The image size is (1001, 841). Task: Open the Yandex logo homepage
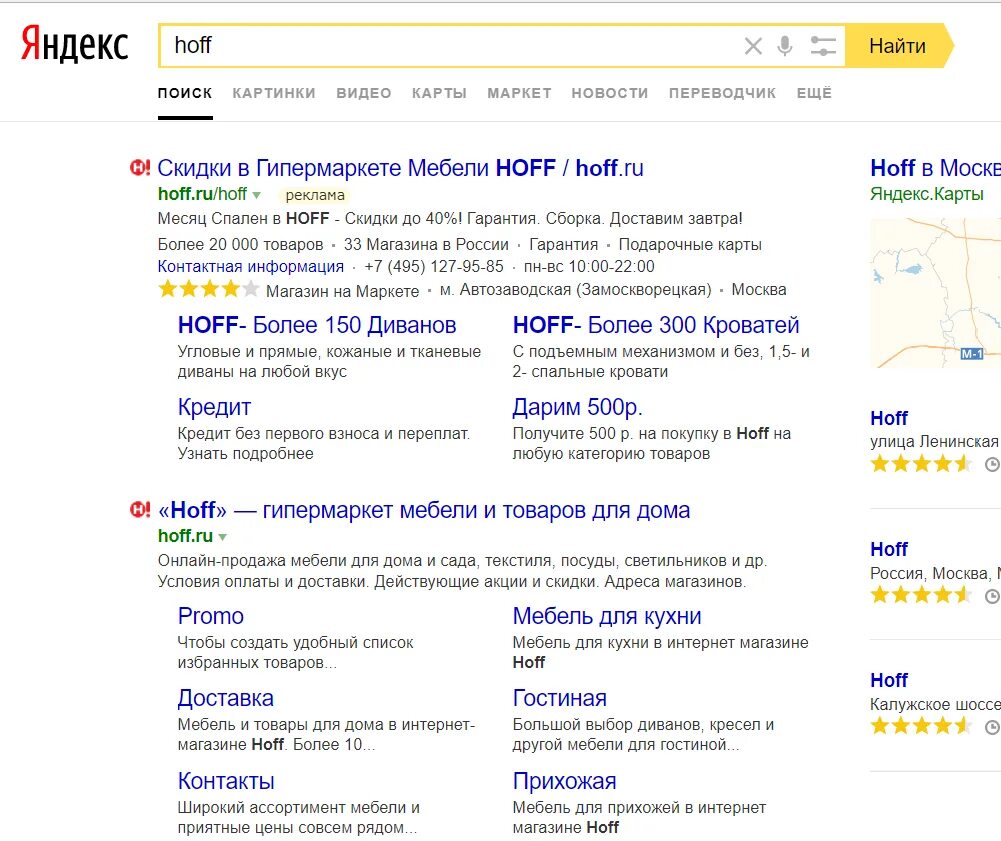75,44
